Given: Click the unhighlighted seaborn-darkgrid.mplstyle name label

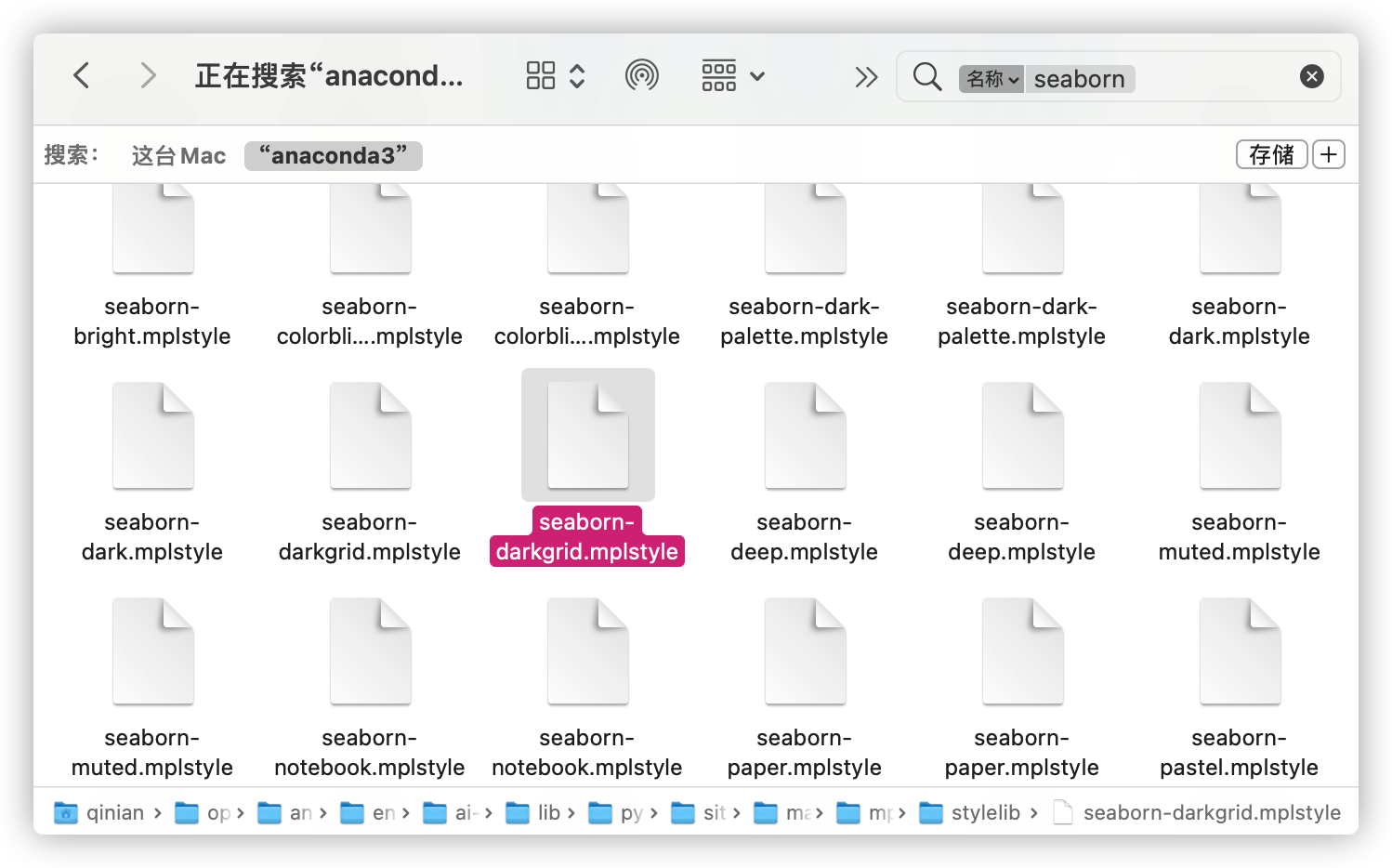Looking at the screenshot, I should point(370,537).
